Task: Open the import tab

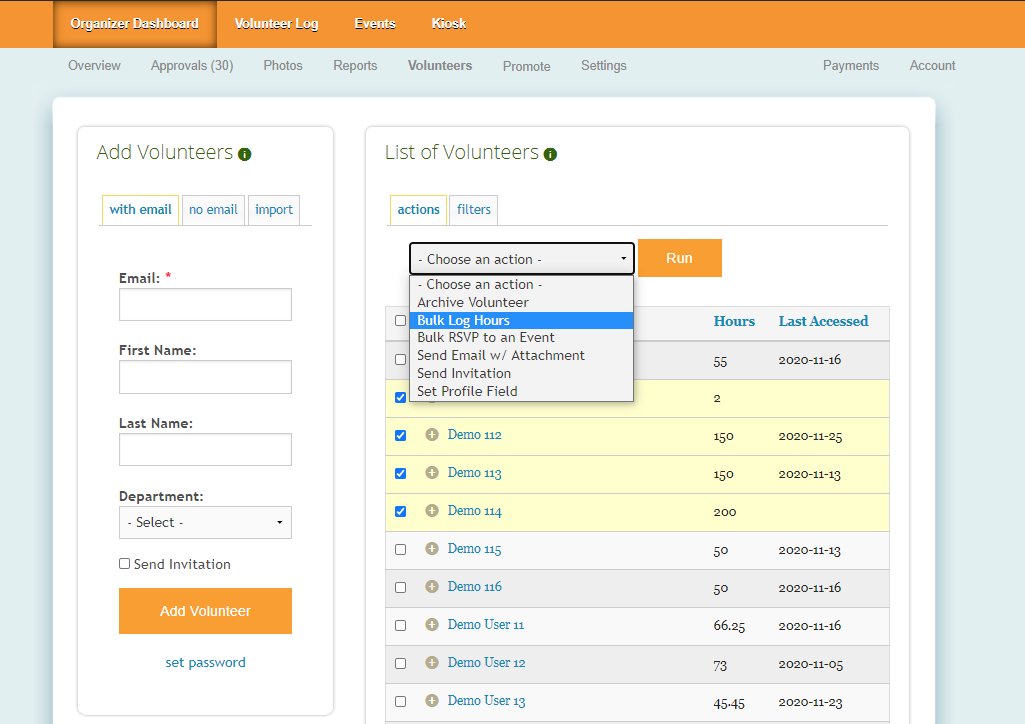Action: point(273,210)
